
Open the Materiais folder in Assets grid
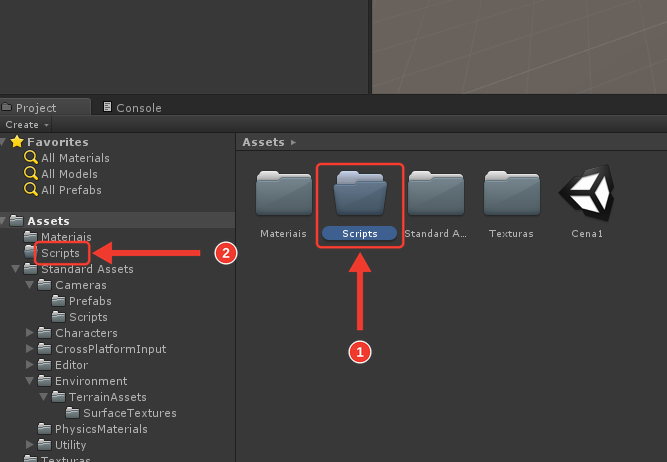click(x=284, y=194)
